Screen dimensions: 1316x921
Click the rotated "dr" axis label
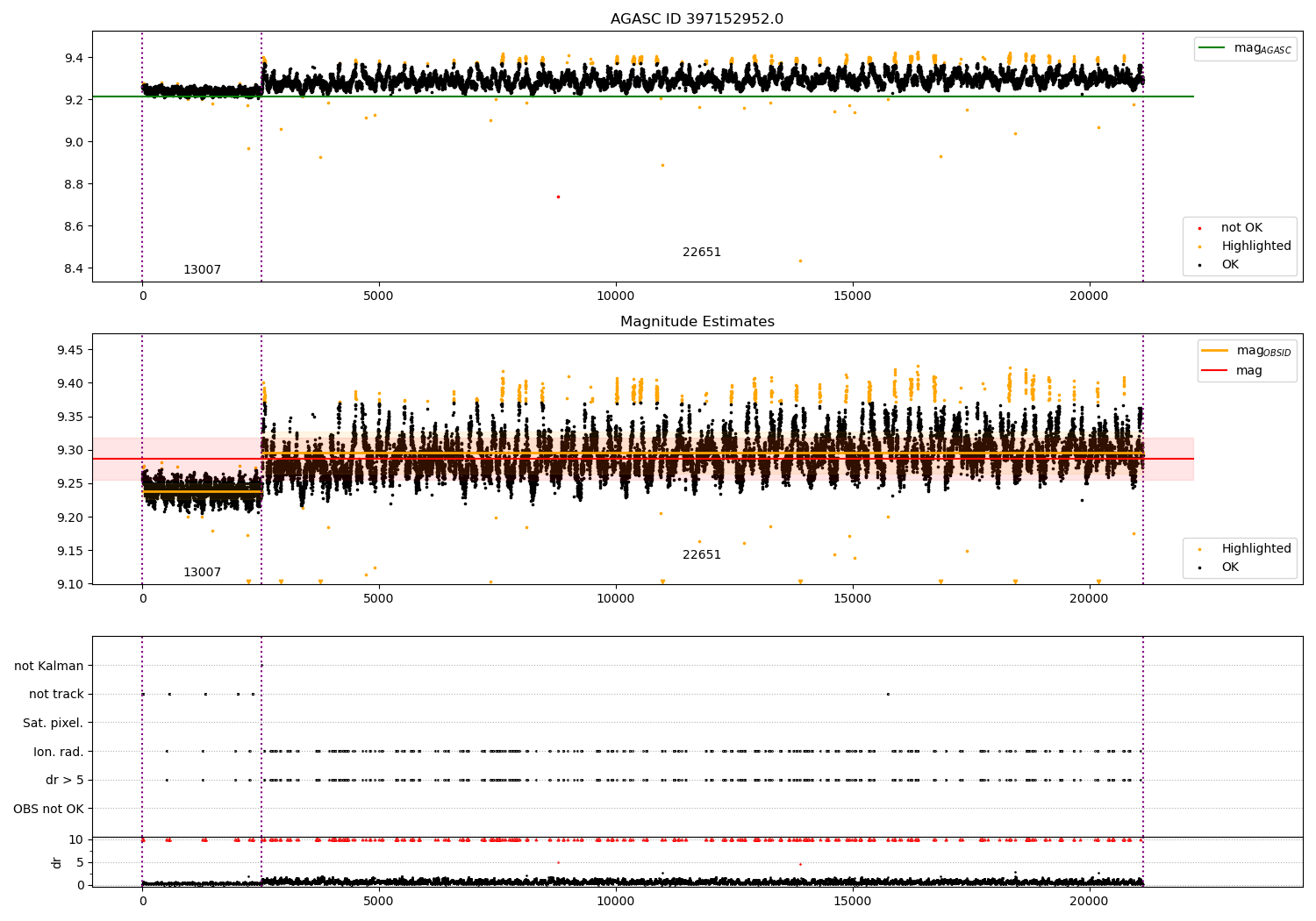(57, 862)
